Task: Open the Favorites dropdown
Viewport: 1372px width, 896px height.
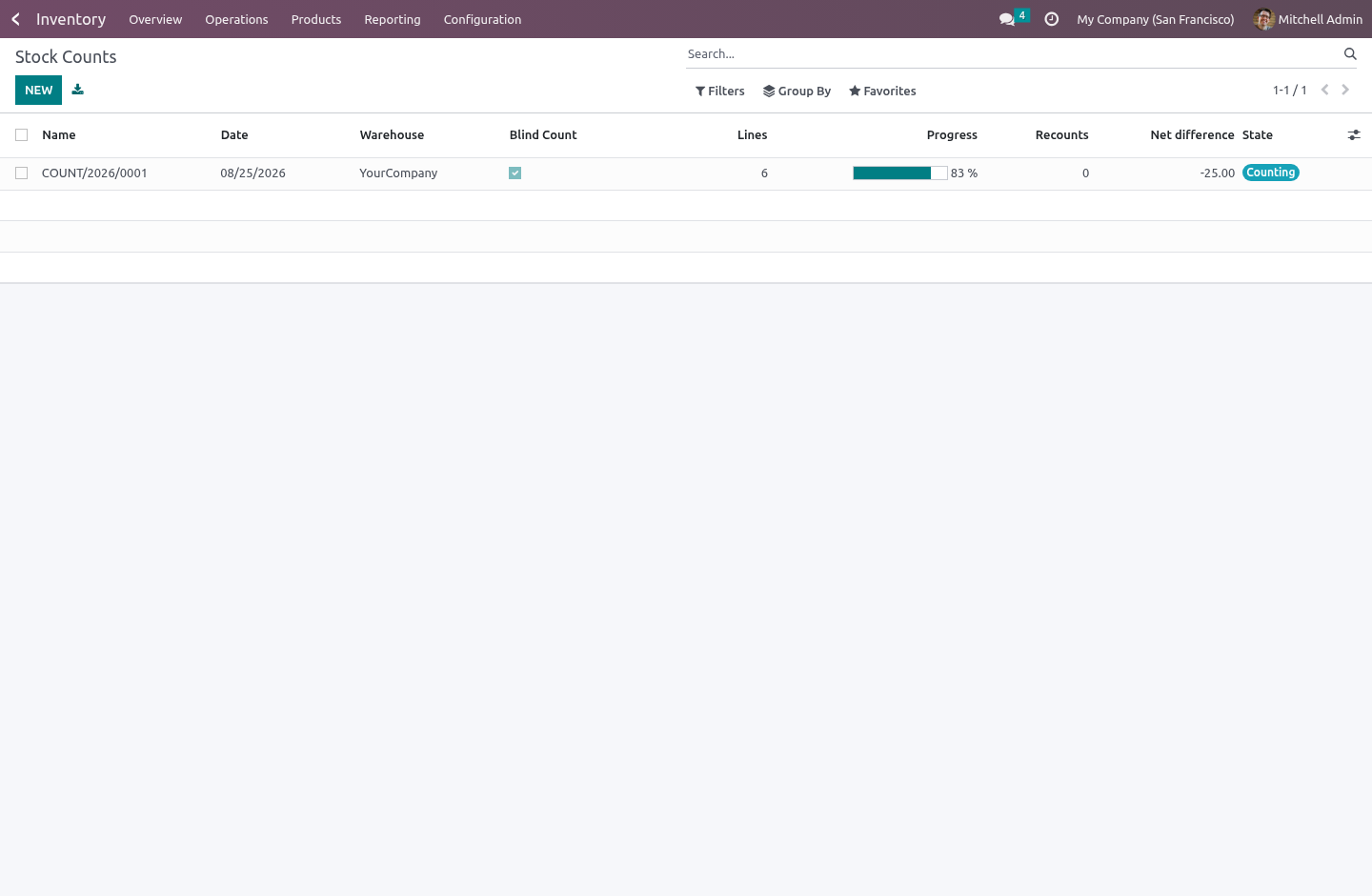Action: click(882, 92)
